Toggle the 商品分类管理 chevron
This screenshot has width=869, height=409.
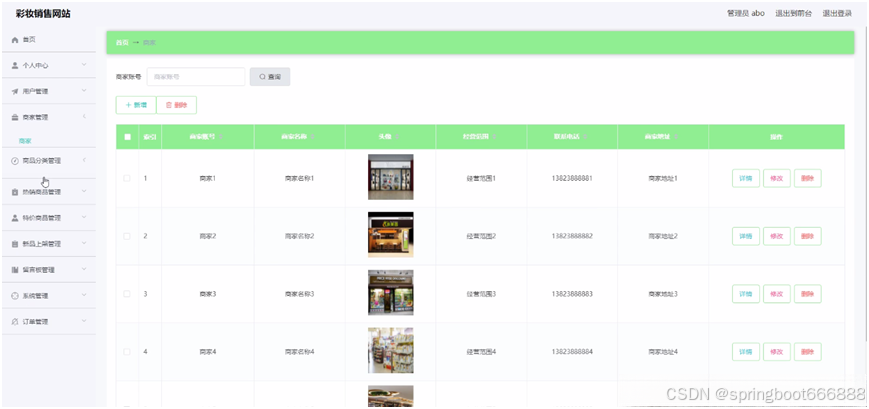(84, 160)
